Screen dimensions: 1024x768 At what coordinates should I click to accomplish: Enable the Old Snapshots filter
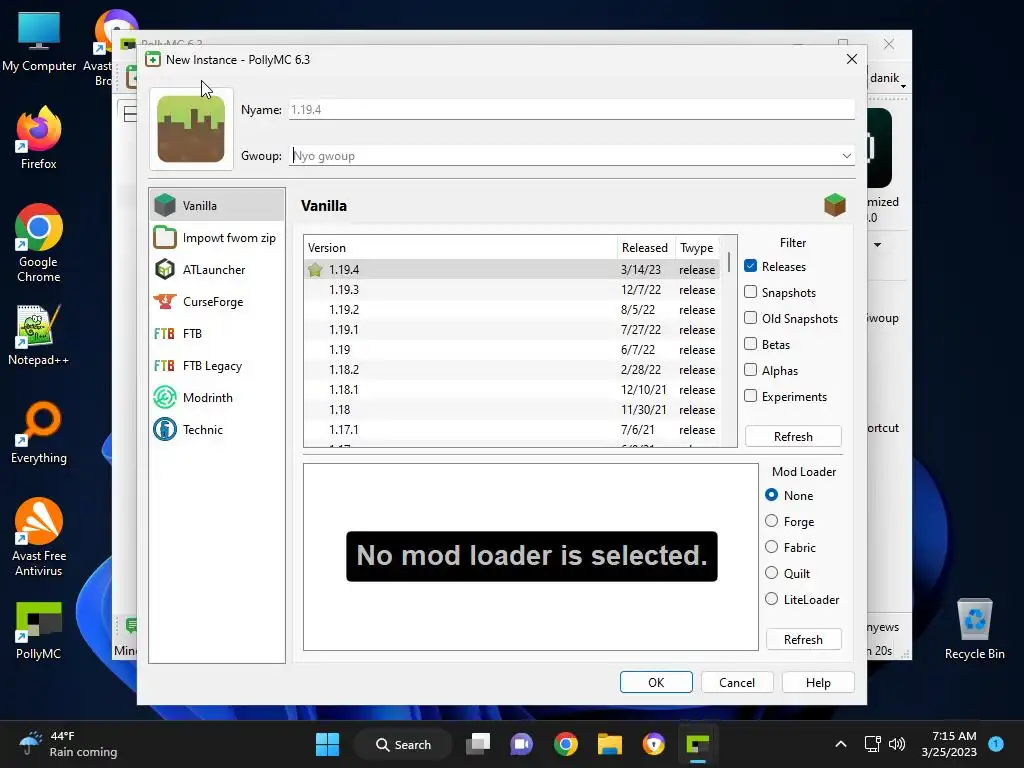(x=750, y=318)
